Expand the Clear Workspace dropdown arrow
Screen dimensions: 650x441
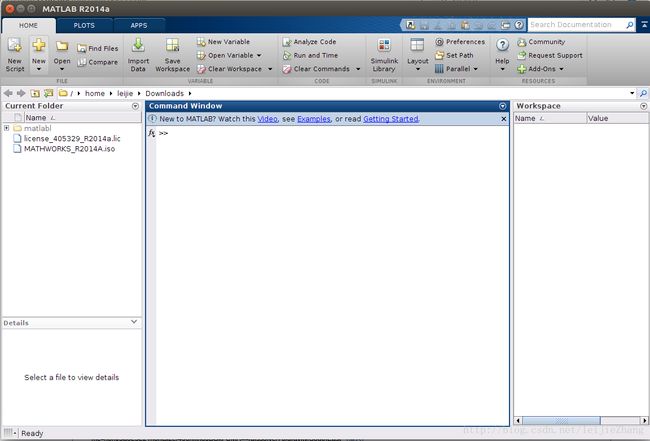pos(270,69)
